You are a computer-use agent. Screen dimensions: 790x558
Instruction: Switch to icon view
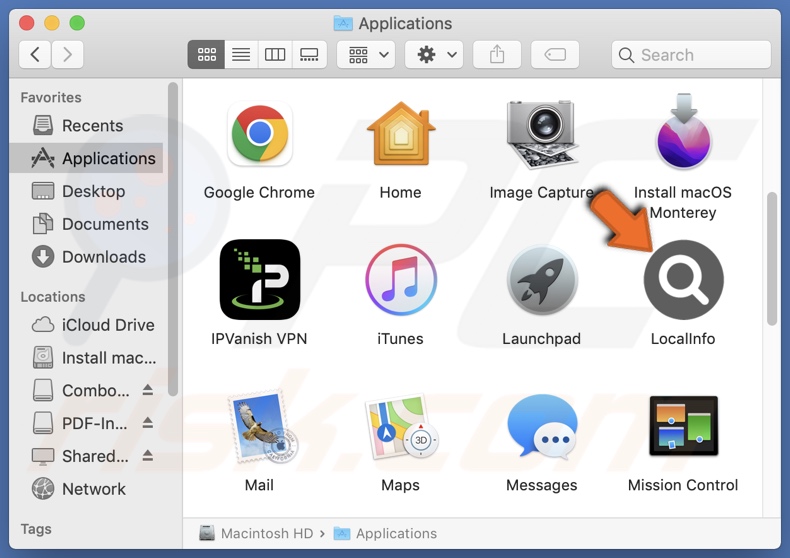207,54
